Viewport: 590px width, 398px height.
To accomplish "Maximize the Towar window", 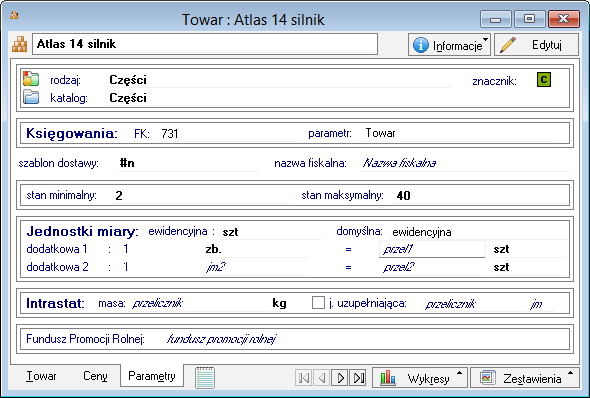I will 529,19.
